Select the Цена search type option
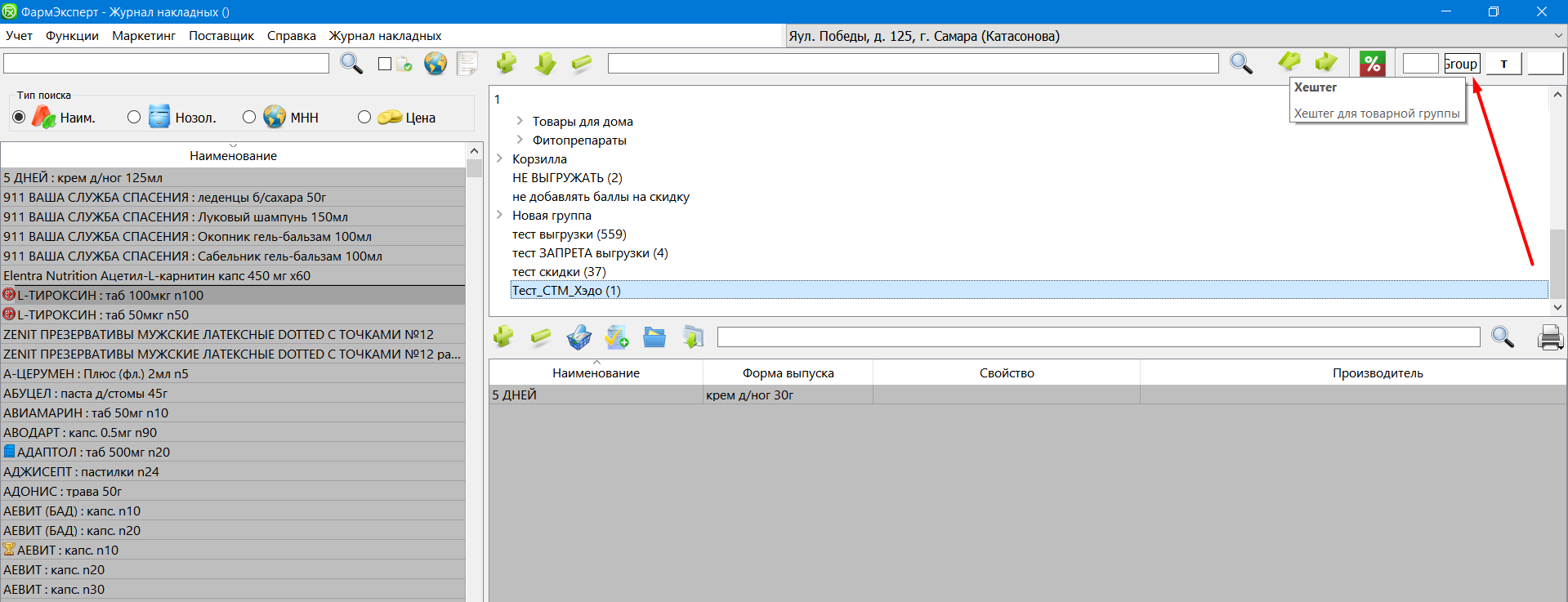 click(x=364, y=118)
